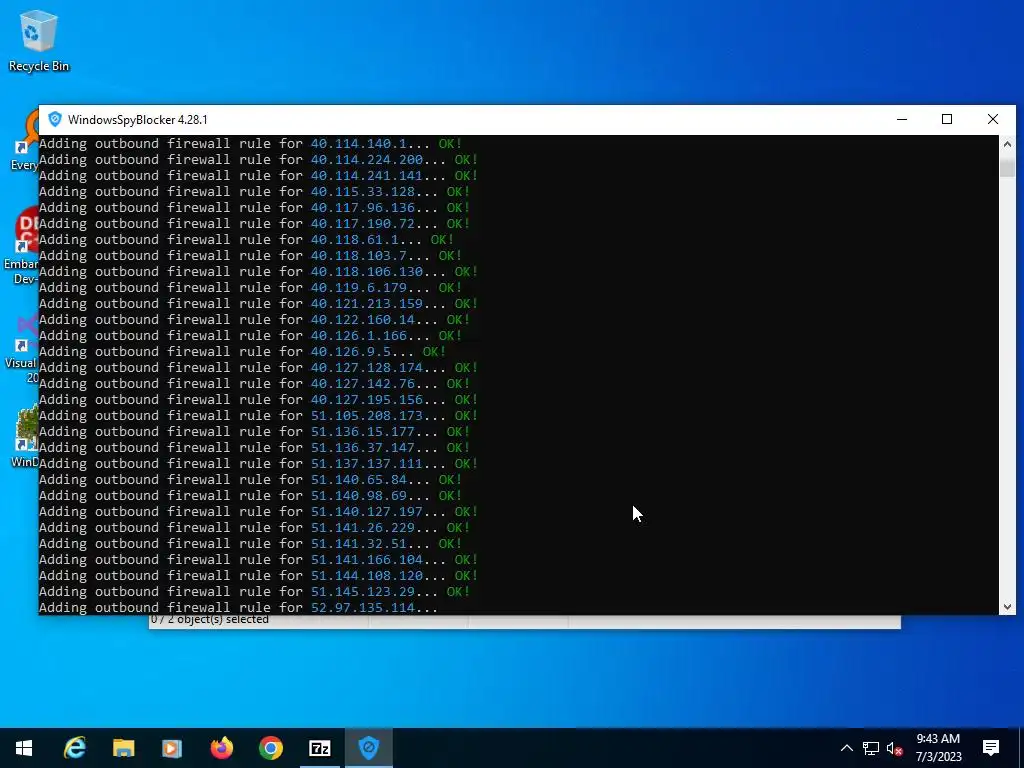This screenshot has height=768, width=1024.
Task: Click OK! after 51.144.108.120
Action: tap(466, 575)
